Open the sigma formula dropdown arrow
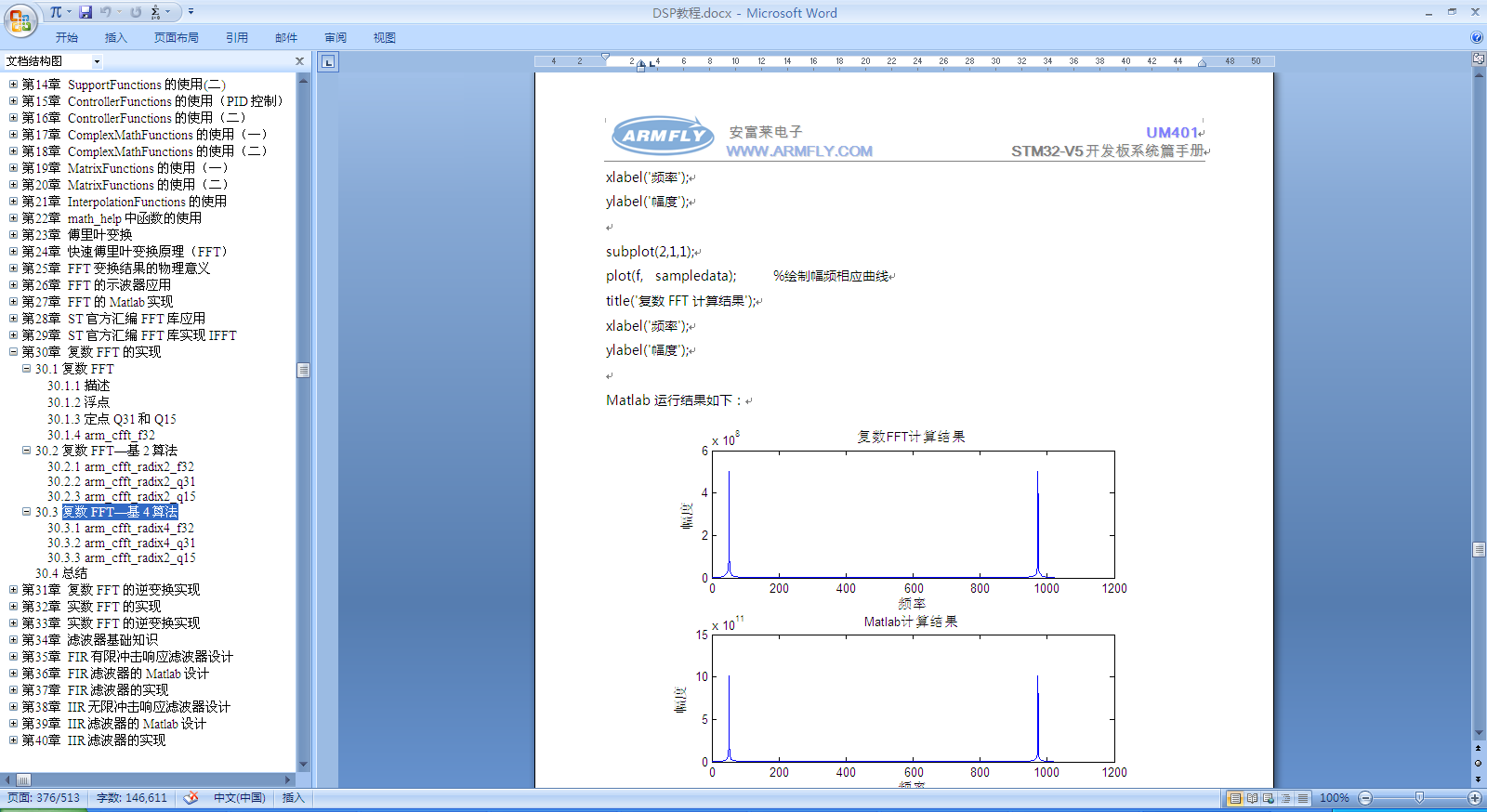This screenshot has height=812, width=1487. (x=168, y=12)
